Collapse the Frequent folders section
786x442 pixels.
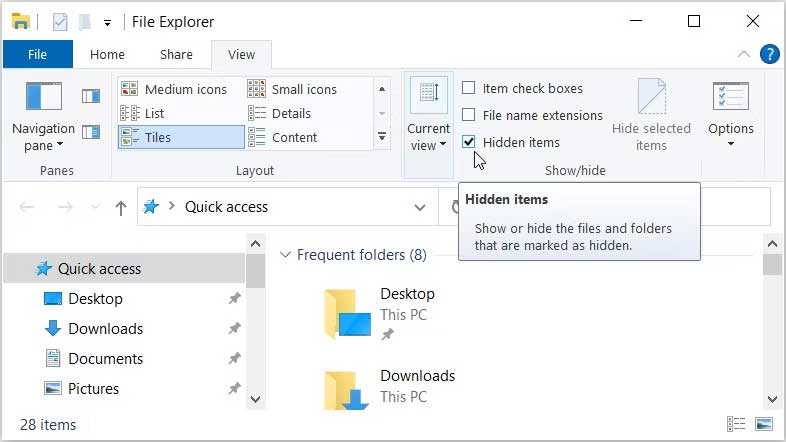284,255
